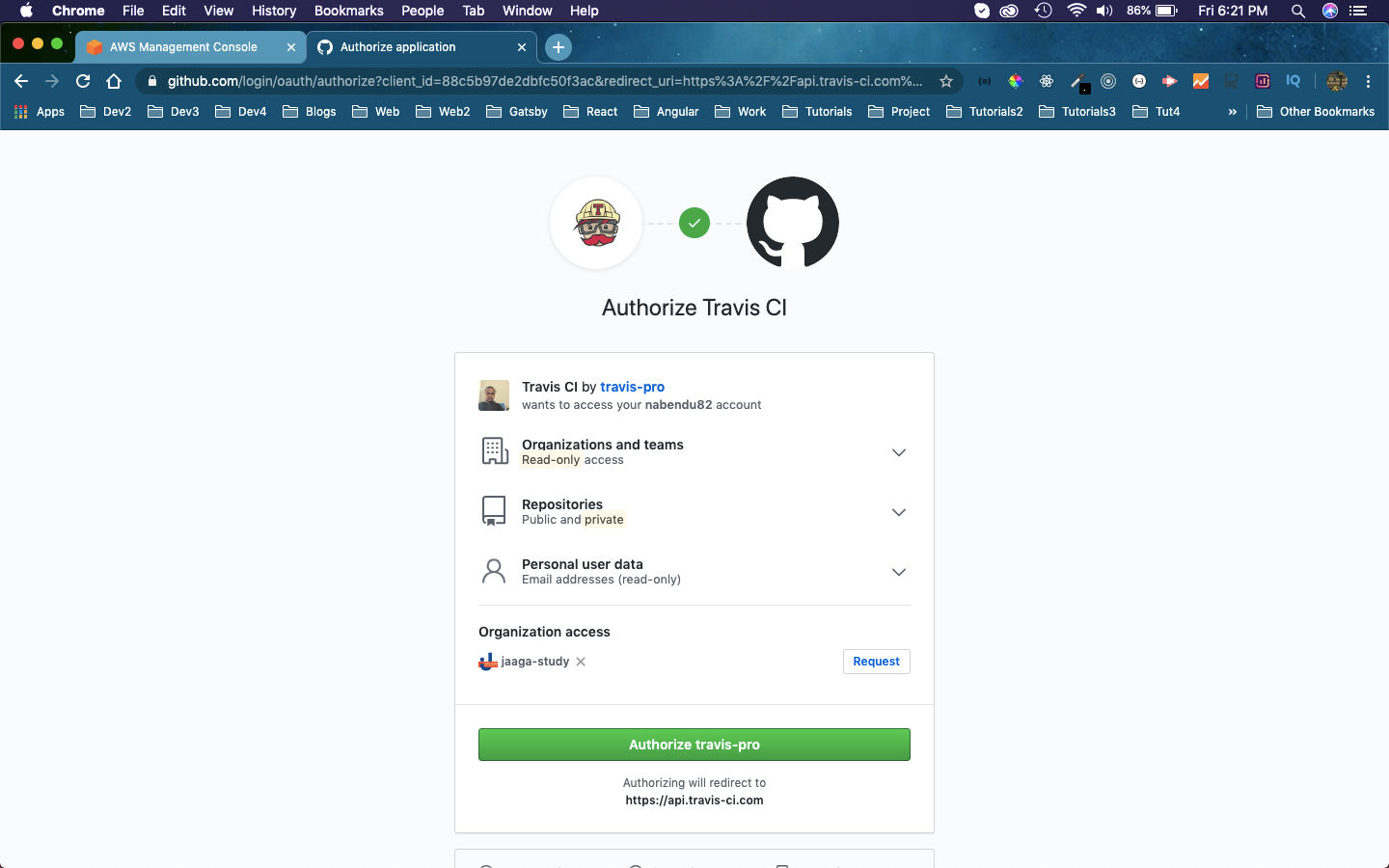1389x868 pixels.
Task: Open the Apple menu
Action: pos(26,11)
